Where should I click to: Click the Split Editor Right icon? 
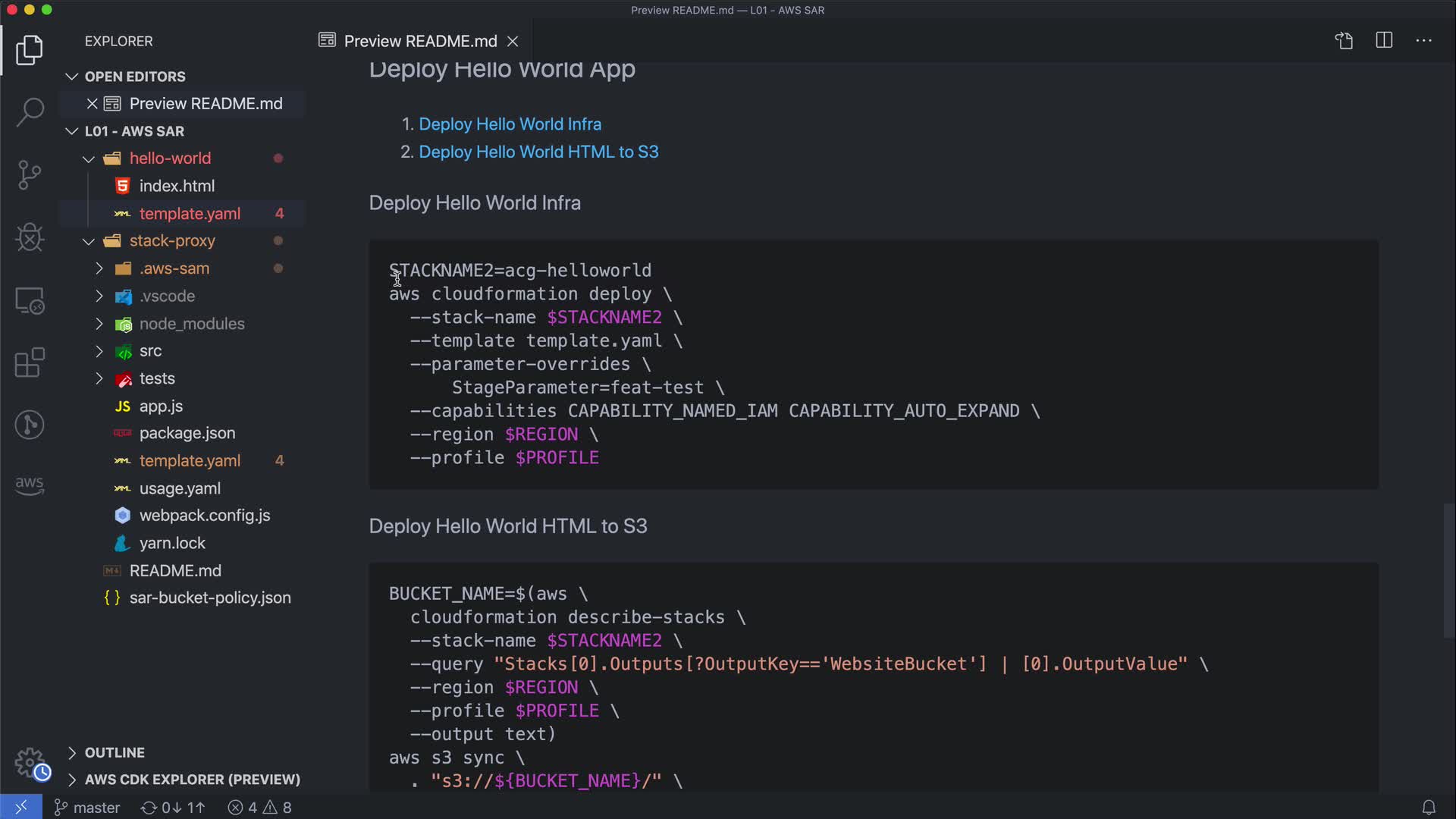click(1384, 41)
